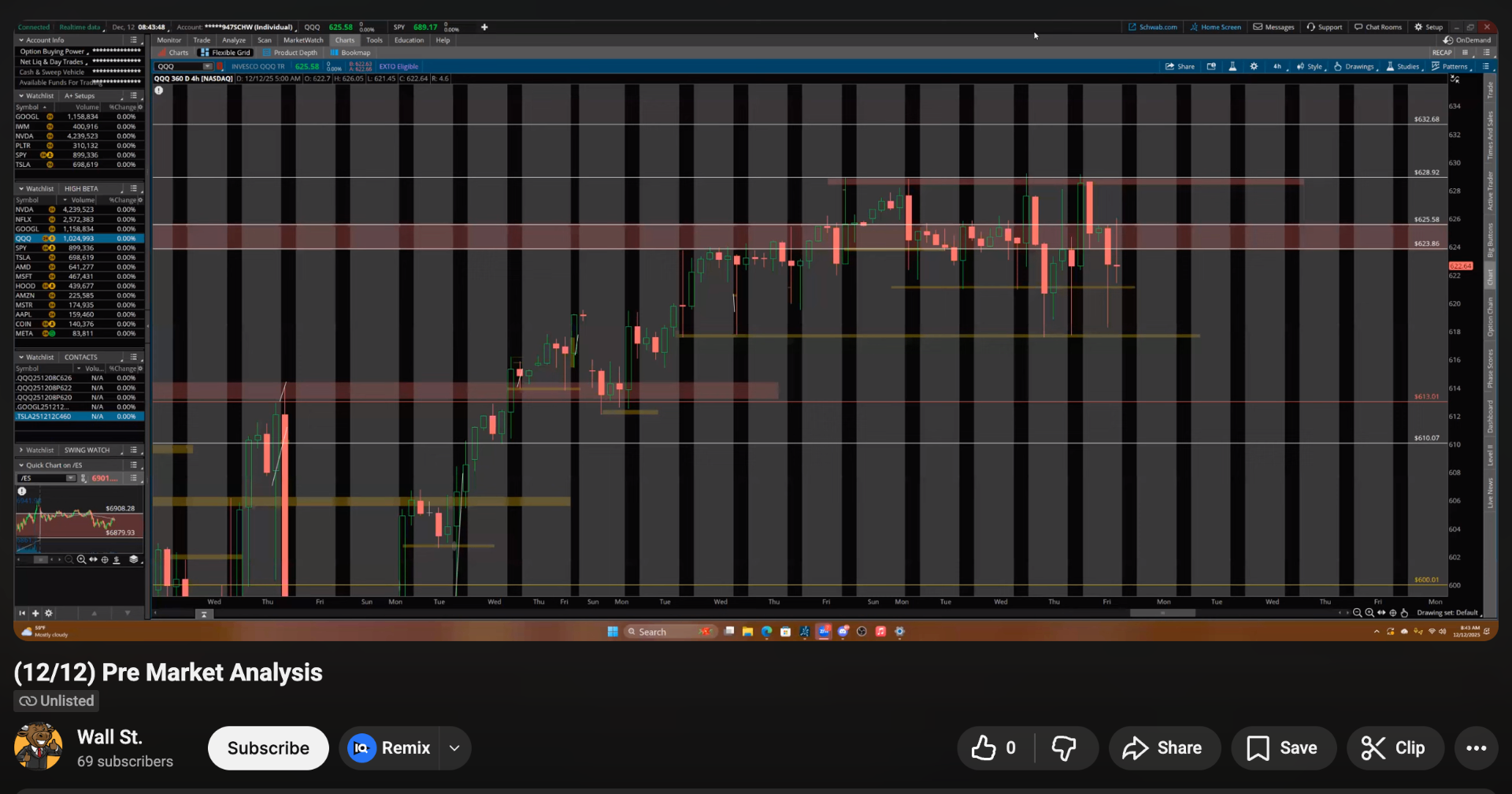Select PLTR row in watchlist
The width and height of the screenshot is (1512, 794).
pyautogui.click(x=79, y=146)
